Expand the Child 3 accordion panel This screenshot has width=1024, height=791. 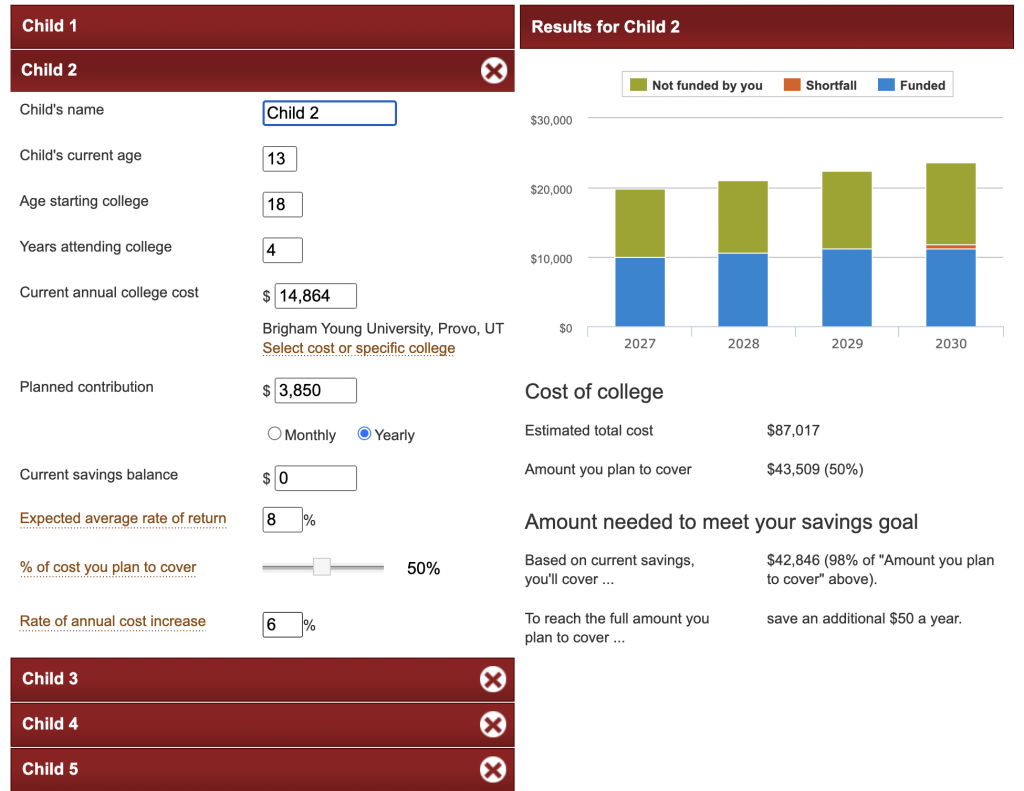click(240, 679)
